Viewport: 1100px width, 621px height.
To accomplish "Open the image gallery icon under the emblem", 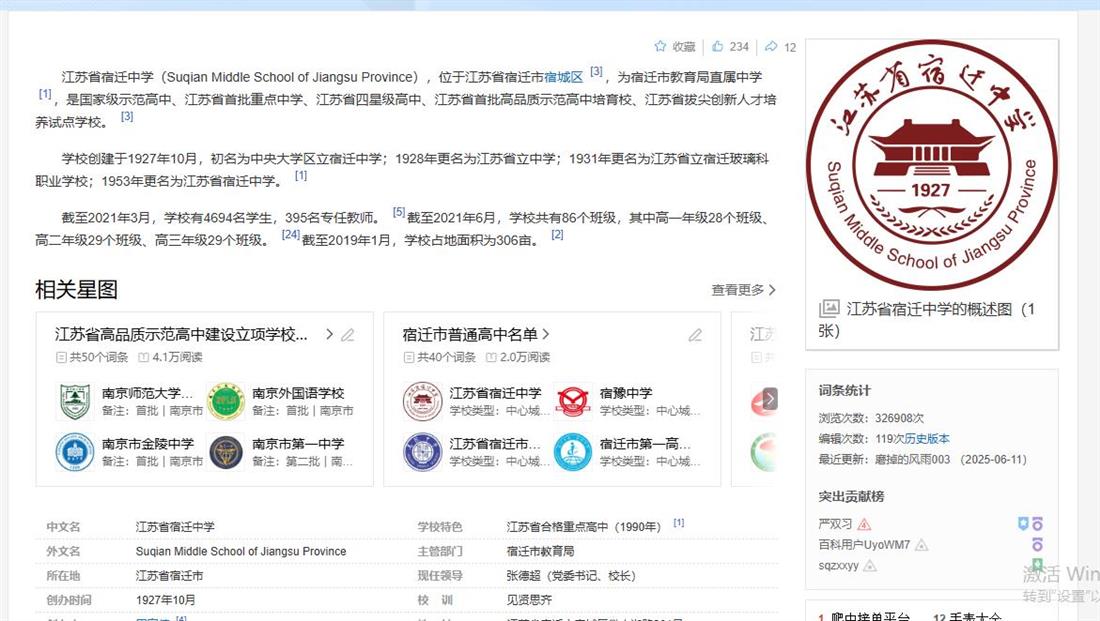I will (829, 308).
